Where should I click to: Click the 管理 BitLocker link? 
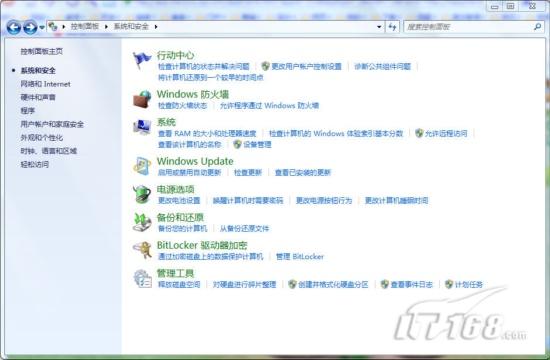pos(300,256)
